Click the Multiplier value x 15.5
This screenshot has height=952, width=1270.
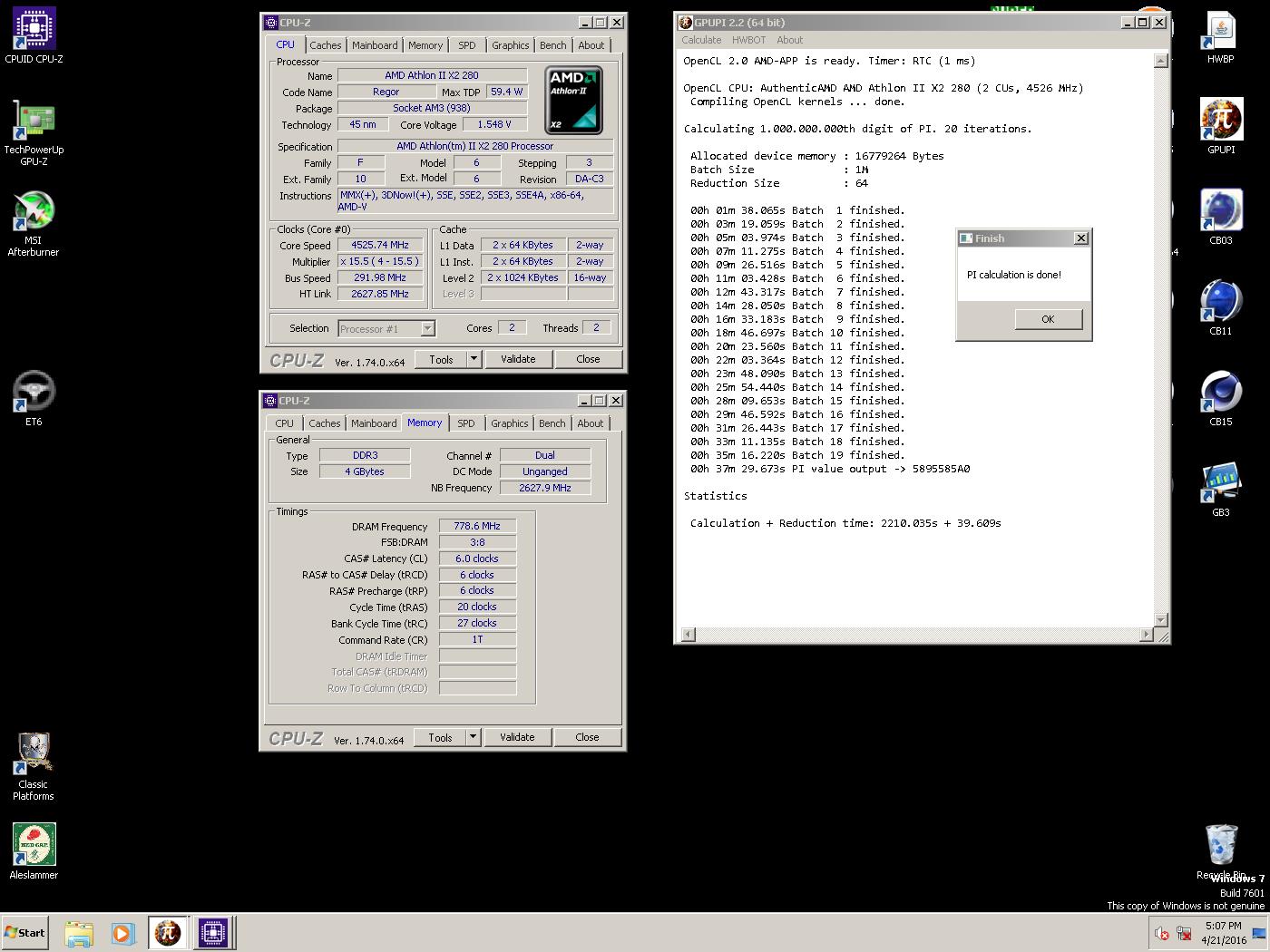[x=381, y=261]
